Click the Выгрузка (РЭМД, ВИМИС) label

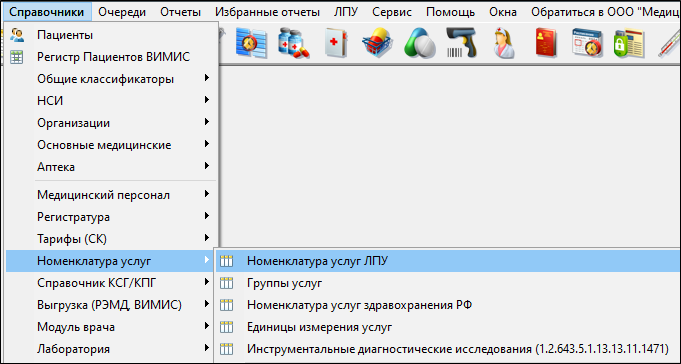point(109,305)
